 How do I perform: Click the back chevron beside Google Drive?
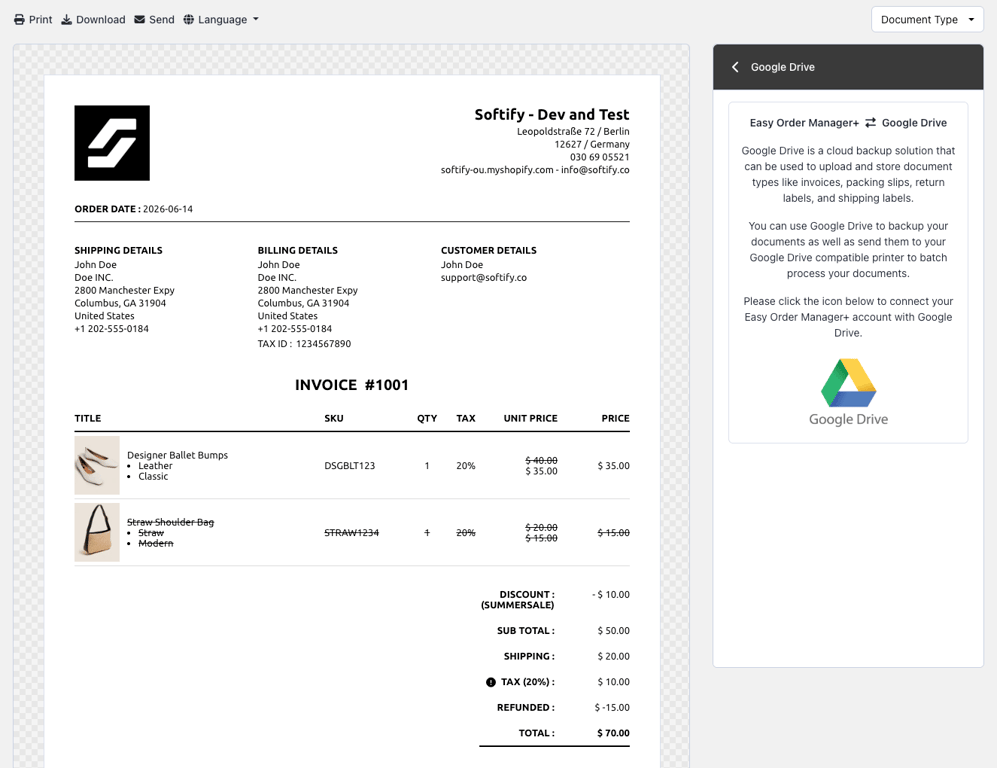(x=735, y=67)
